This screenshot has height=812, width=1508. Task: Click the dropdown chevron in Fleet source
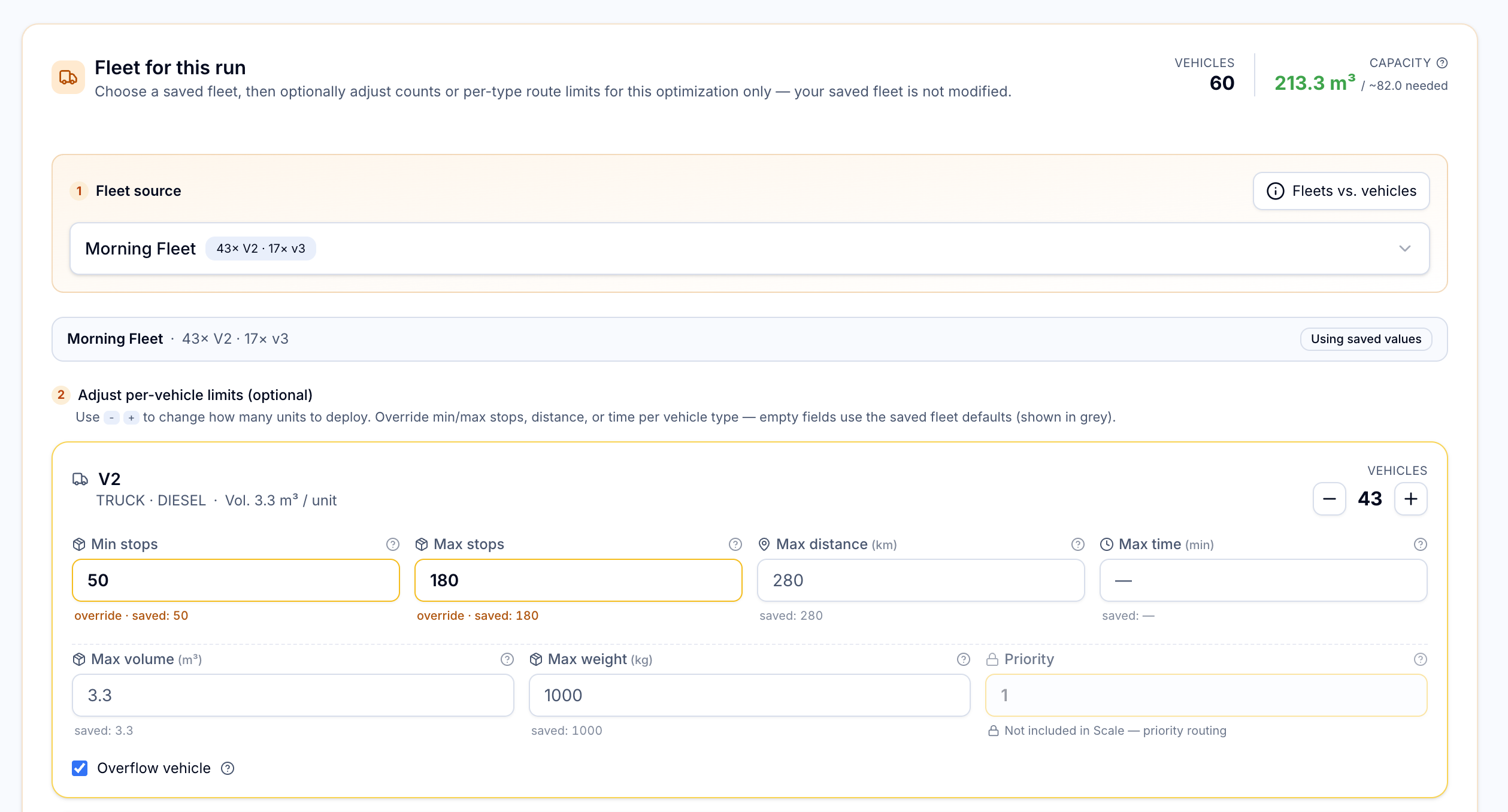tap(1405, 249)
